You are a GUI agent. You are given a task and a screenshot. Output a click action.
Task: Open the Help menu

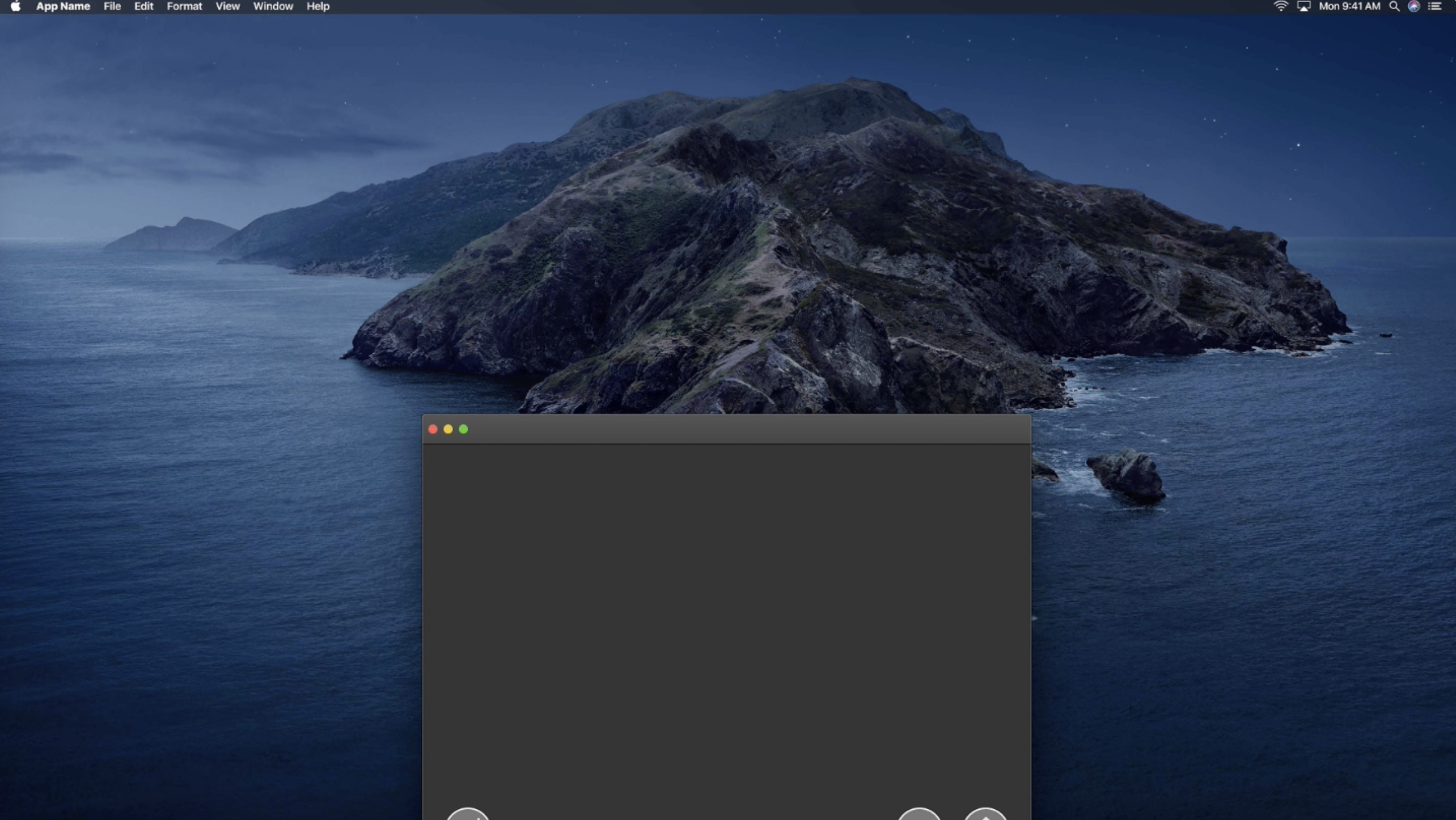coord(318,6)
